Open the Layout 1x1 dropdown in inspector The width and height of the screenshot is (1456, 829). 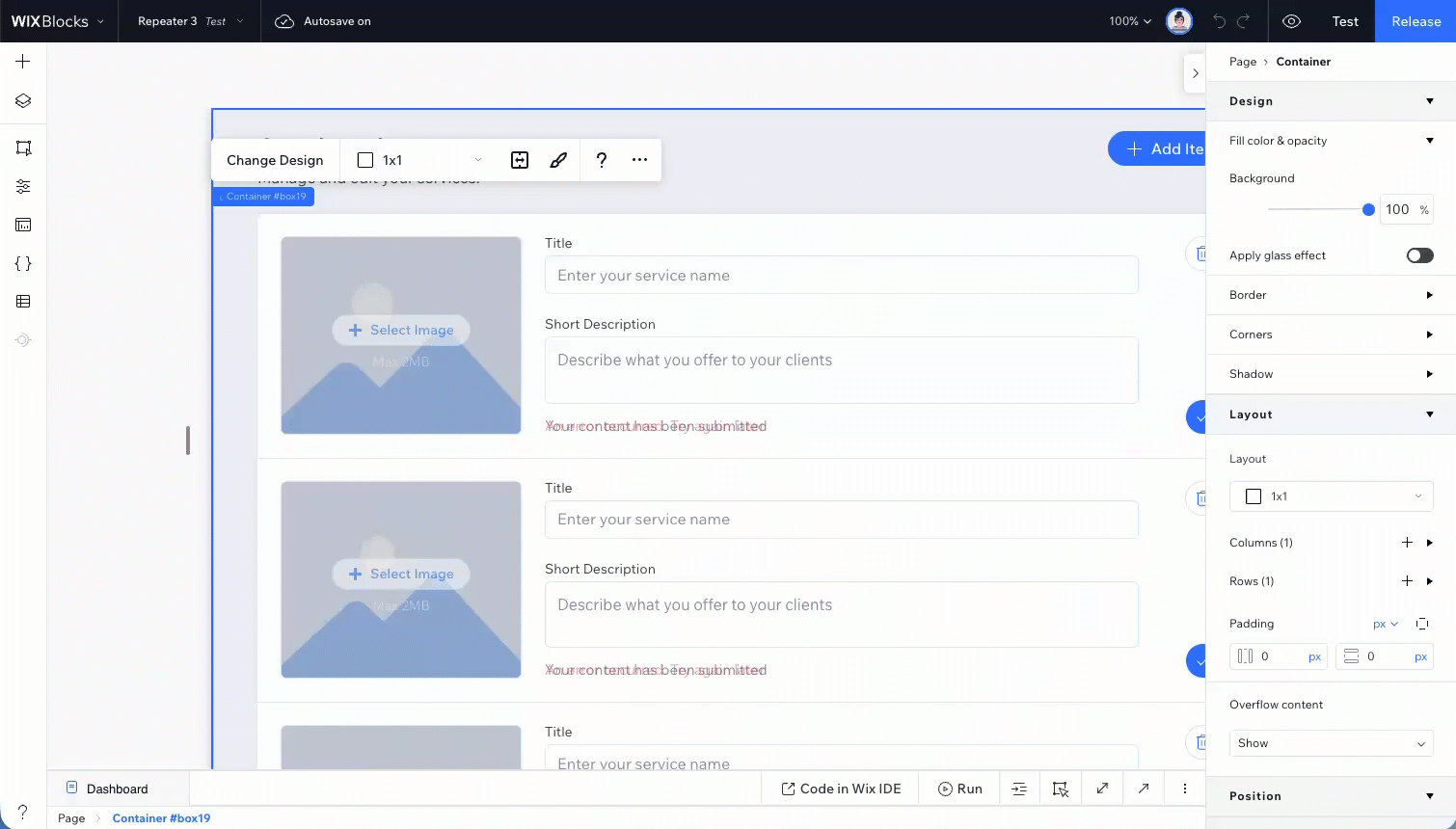[1332, 496]
